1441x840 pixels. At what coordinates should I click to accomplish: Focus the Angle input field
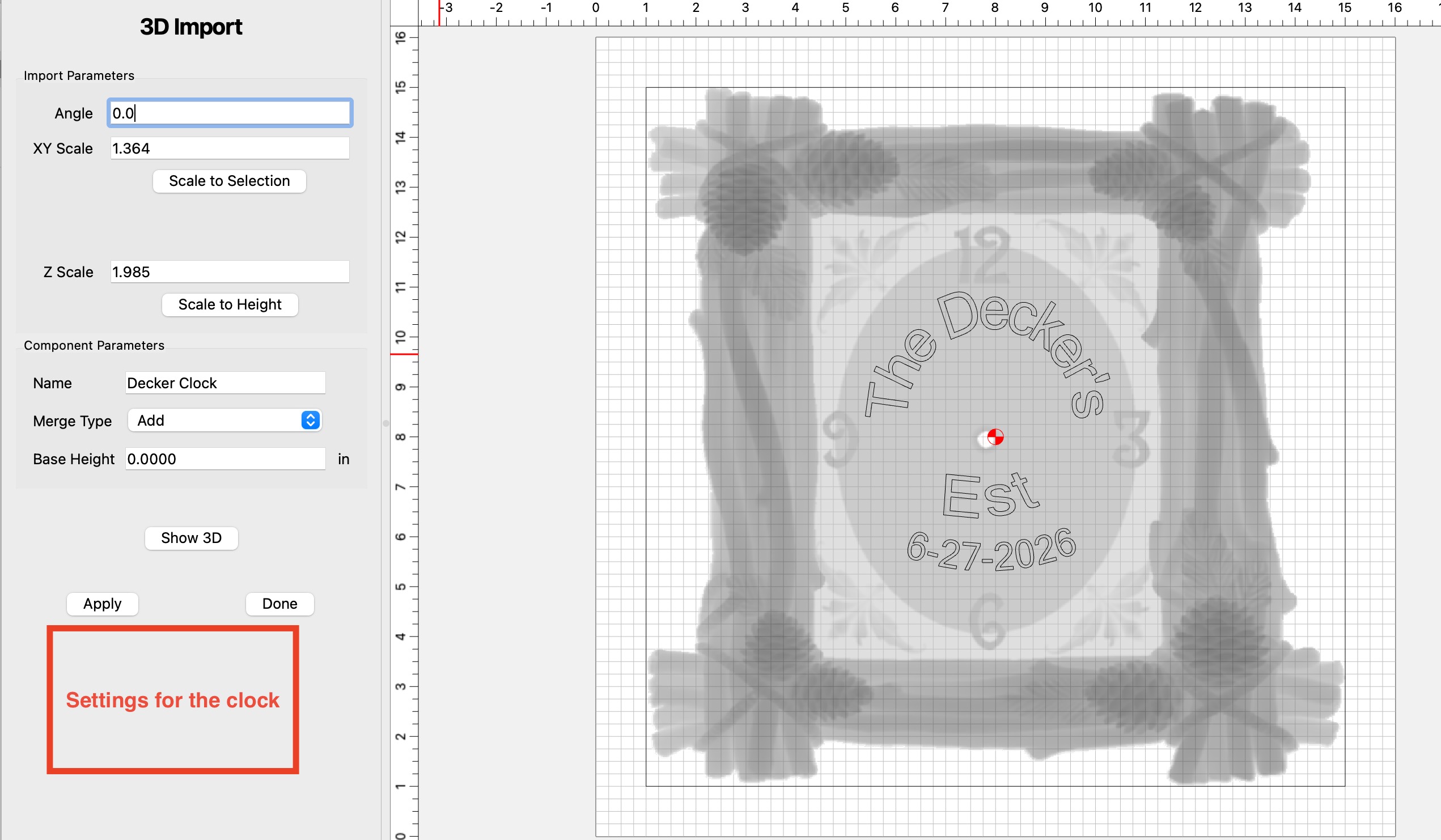[230, 113]
